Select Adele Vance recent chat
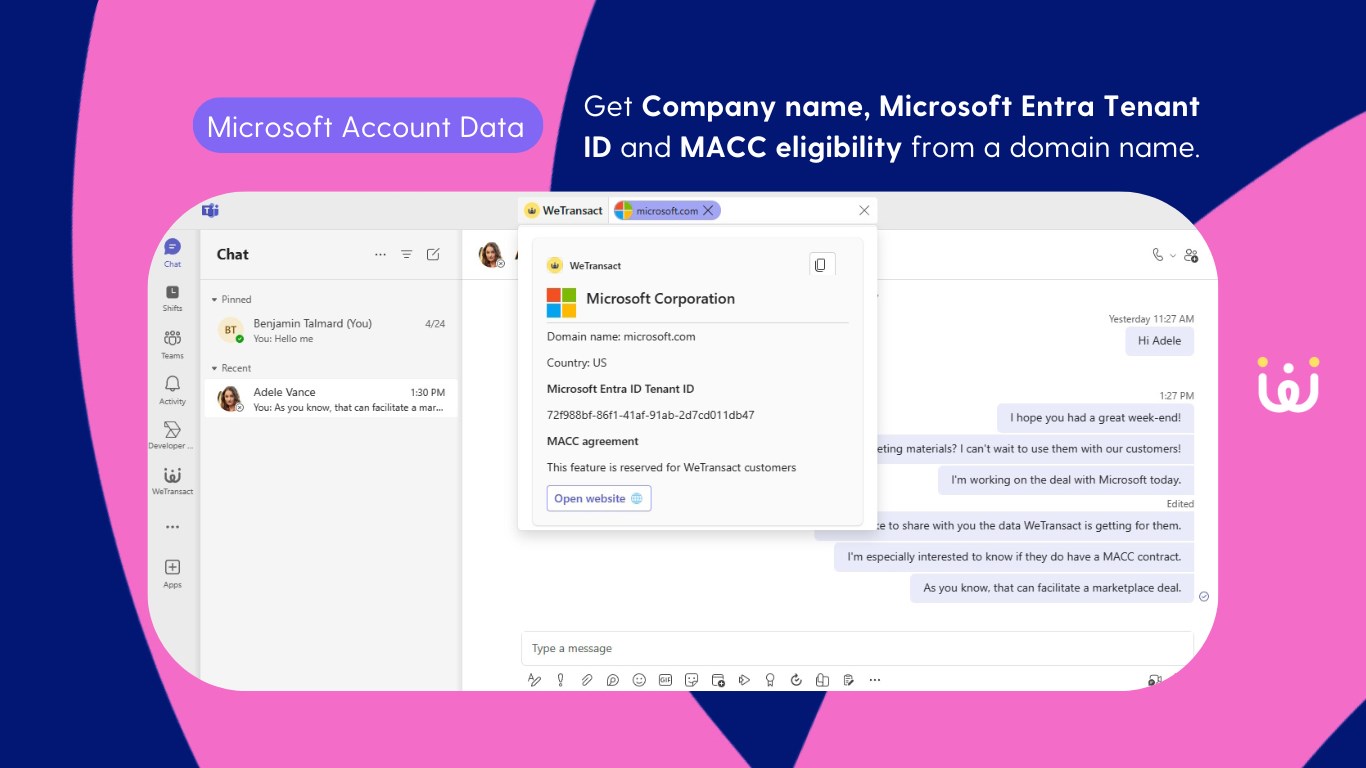Viewport: 1366px width, 768px height. click(331, 399)
